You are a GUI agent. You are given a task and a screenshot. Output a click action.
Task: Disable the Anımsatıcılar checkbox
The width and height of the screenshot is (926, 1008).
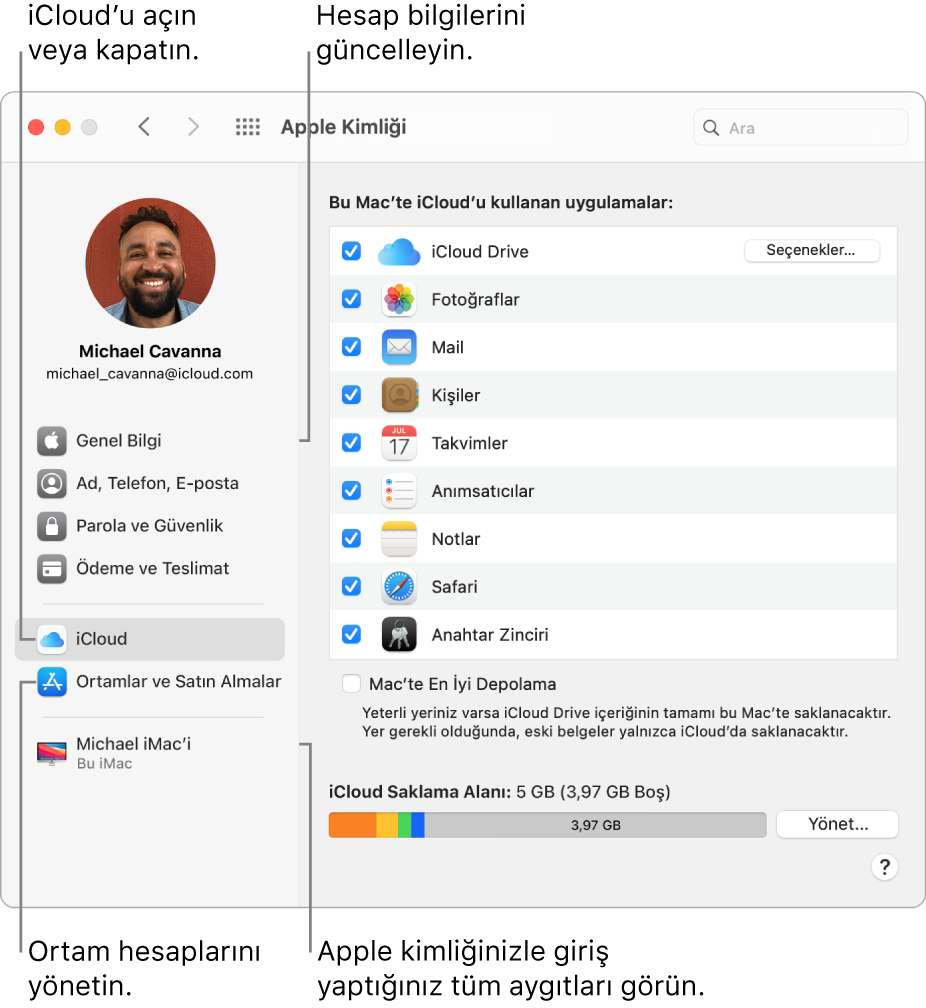pyautogui.click(x=351, y=490)
